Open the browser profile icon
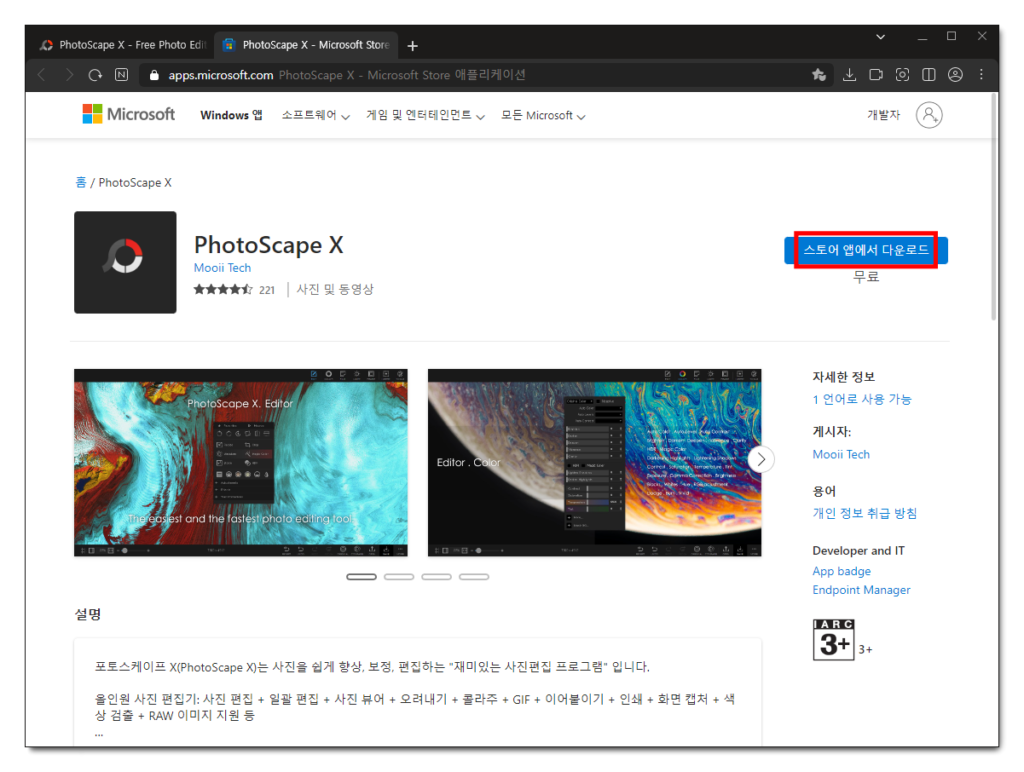This screenshot has height=772, width=1024. 955,74
